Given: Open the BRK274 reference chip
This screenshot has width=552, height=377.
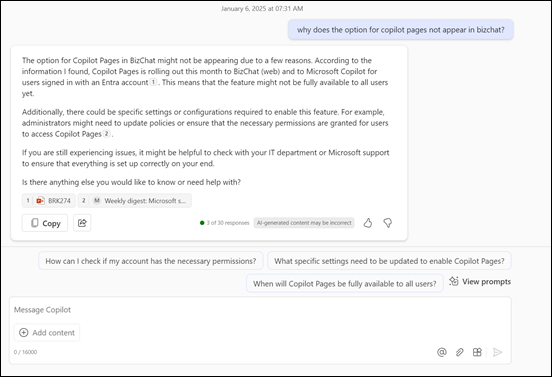Looking at the screenshot, I should pos(49,201).
